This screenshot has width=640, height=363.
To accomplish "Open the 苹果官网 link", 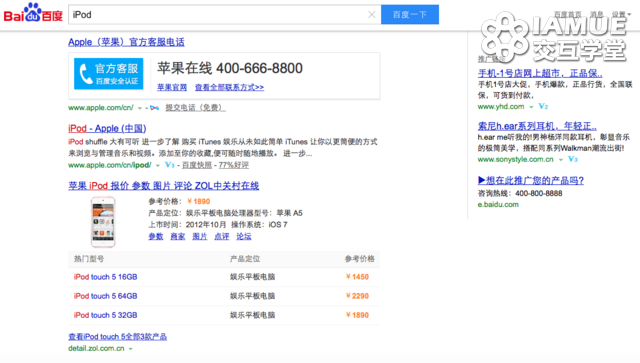I will 172,87.
